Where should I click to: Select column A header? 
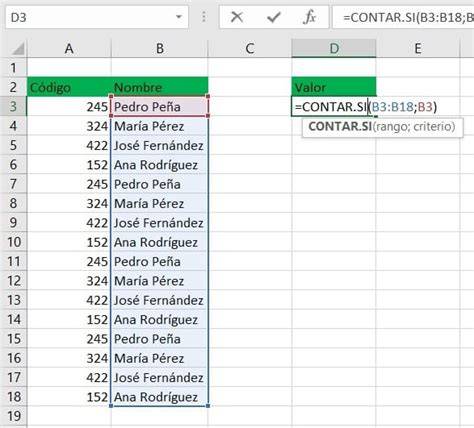(69, 49)
